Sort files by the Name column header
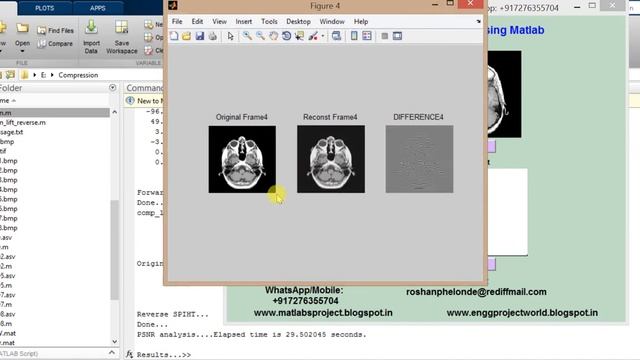Screen dimensions: 640x360 (8, 100)
